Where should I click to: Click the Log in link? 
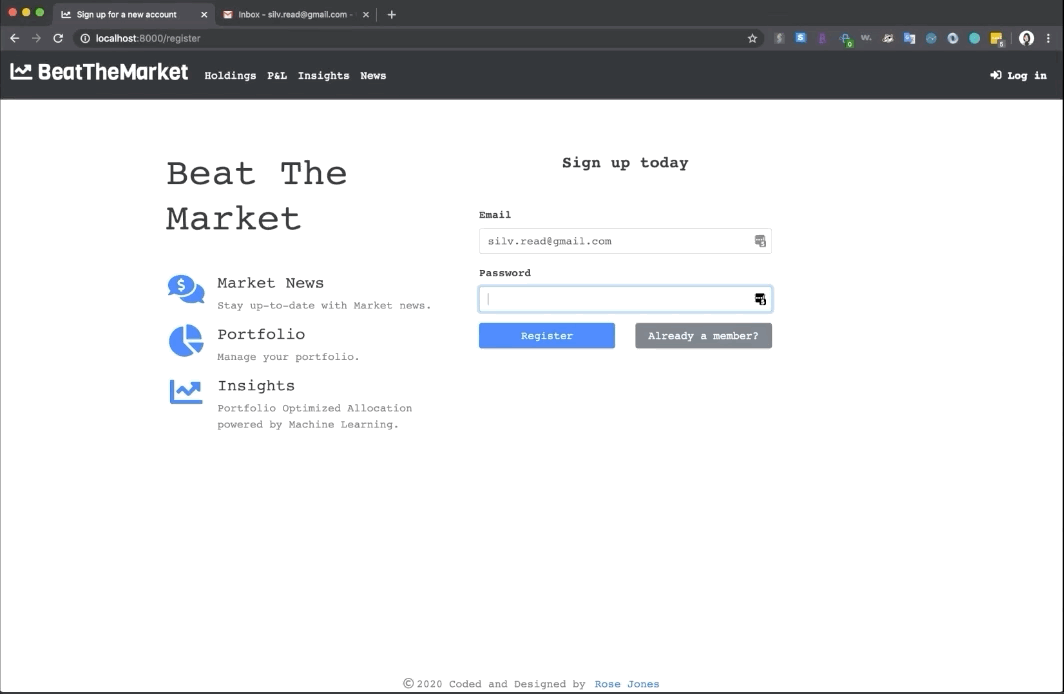1018,75
